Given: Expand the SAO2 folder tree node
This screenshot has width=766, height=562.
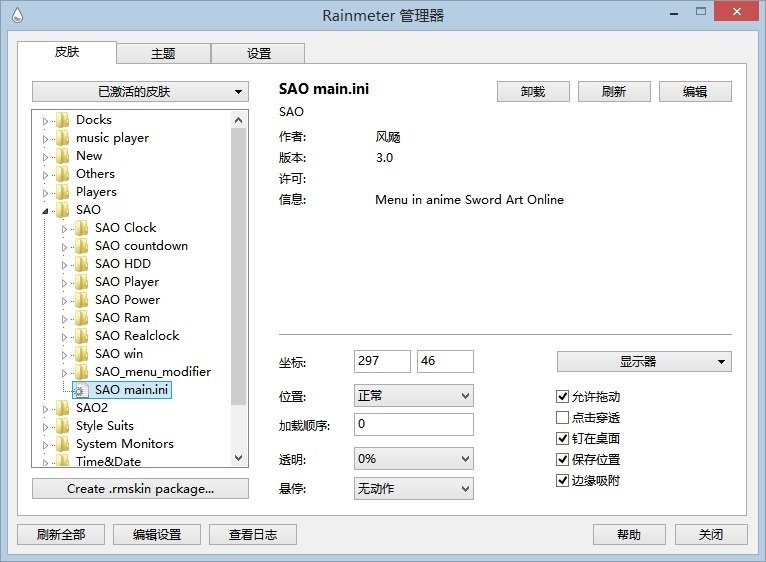Looking at the screenshot, I should tap(45, 409).
